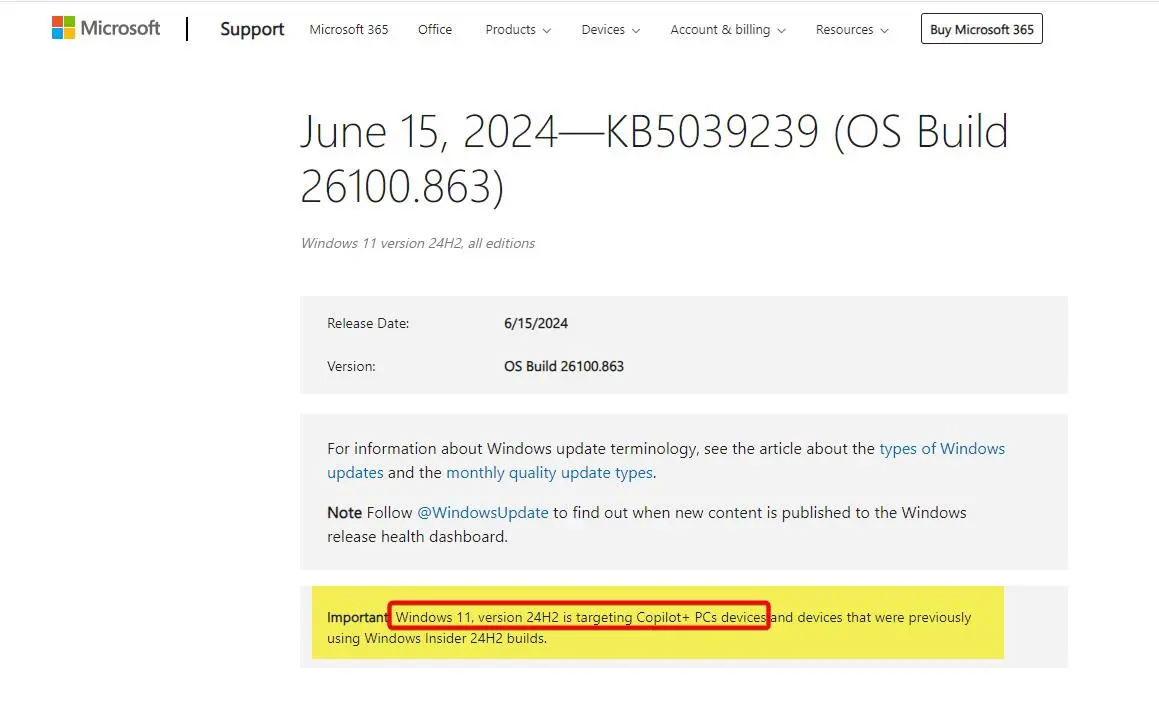Open the types of Windows updates link
Screen dimensions: 1159x705
[x=942, y=448]
